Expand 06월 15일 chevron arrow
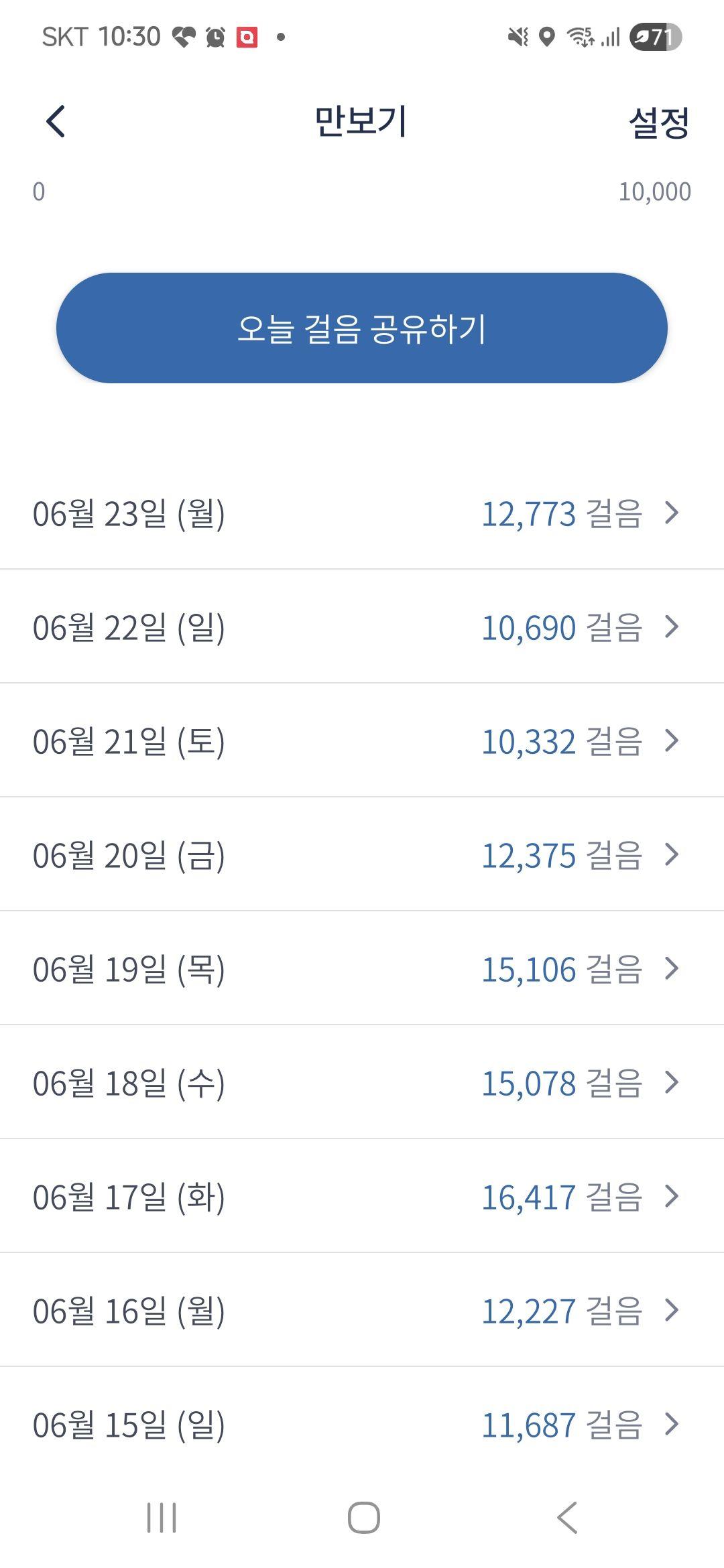724x1568 pixels. (x=672, y=1425)
